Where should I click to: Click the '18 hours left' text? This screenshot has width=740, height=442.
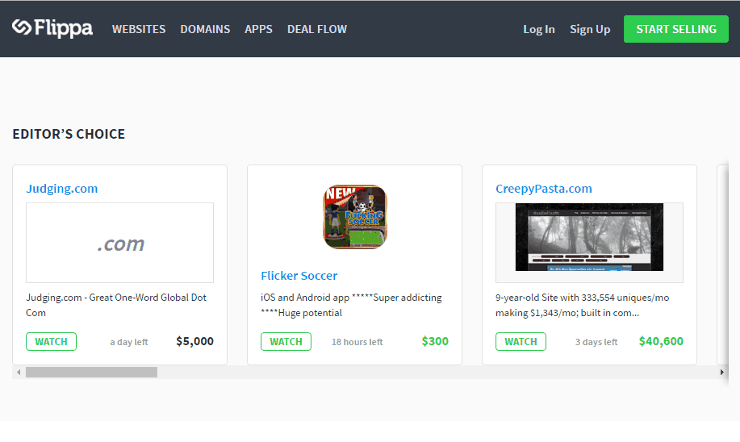pyautogui.click(x=357, y=342)
